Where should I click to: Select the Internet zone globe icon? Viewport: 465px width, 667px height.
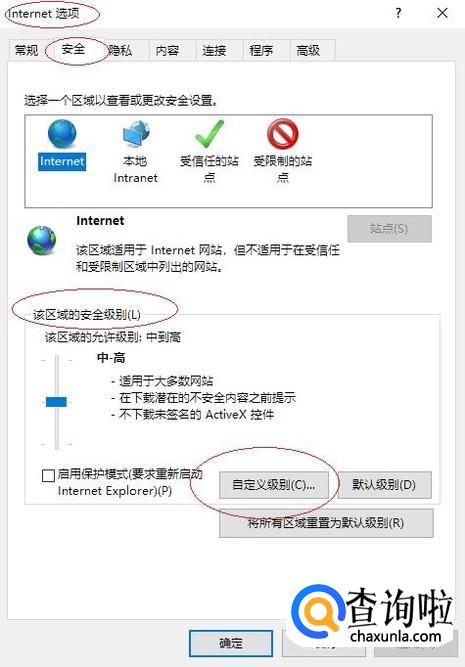[x=62, y=134]
